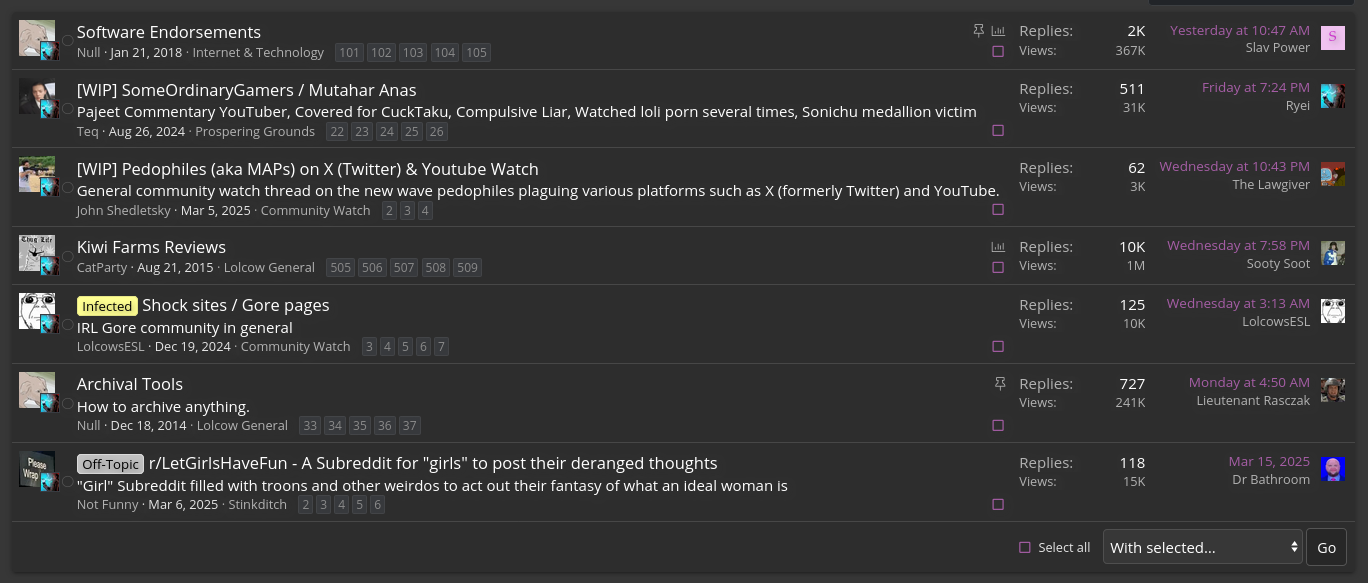Enable the Select all checkbox
1368x583 pixels.
(1025, 547)
